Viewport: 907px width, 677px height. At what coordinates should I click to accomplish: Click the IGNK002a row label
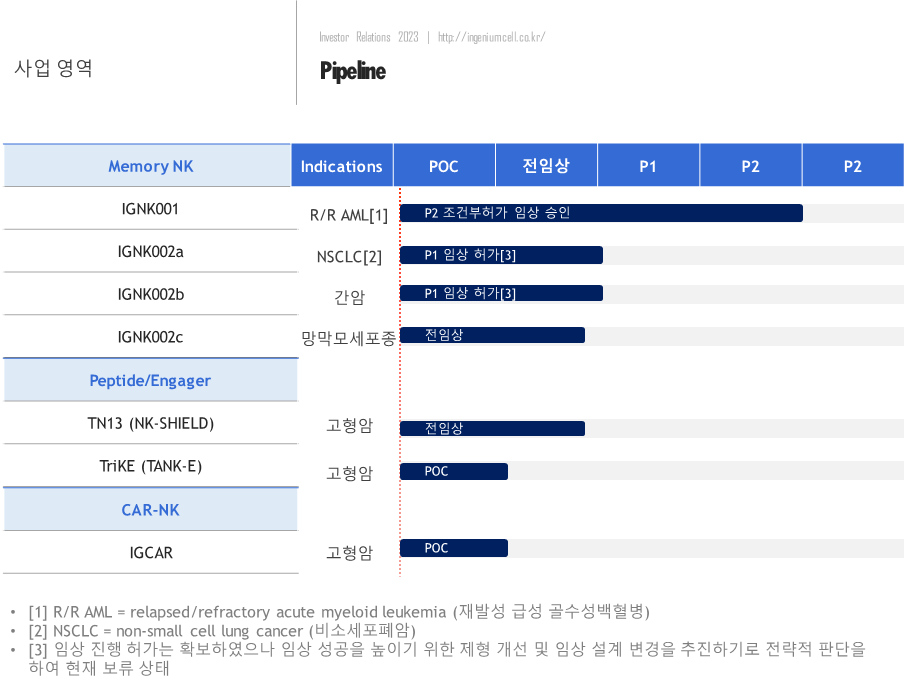click(x=150, y=252)
